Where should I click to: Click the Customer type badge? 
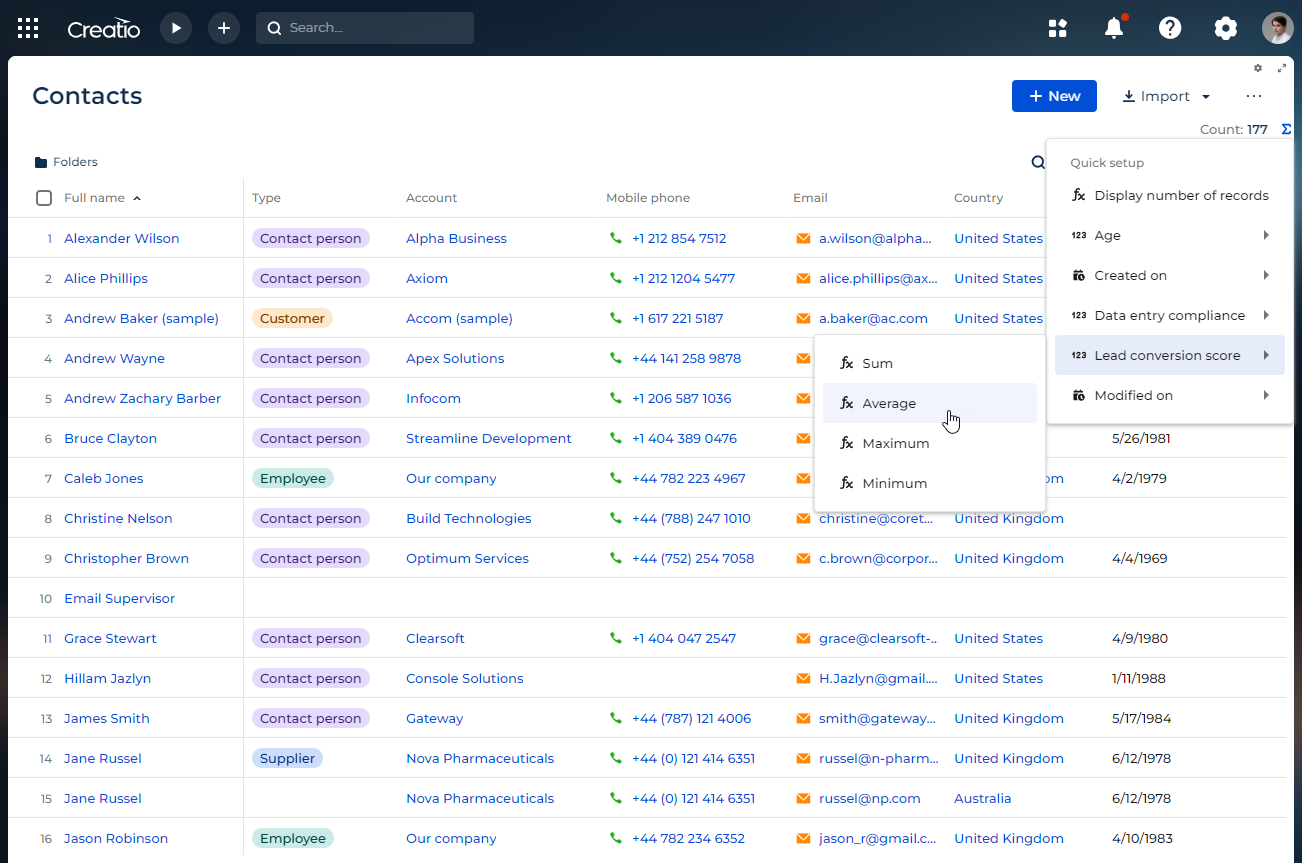(292, 318)
